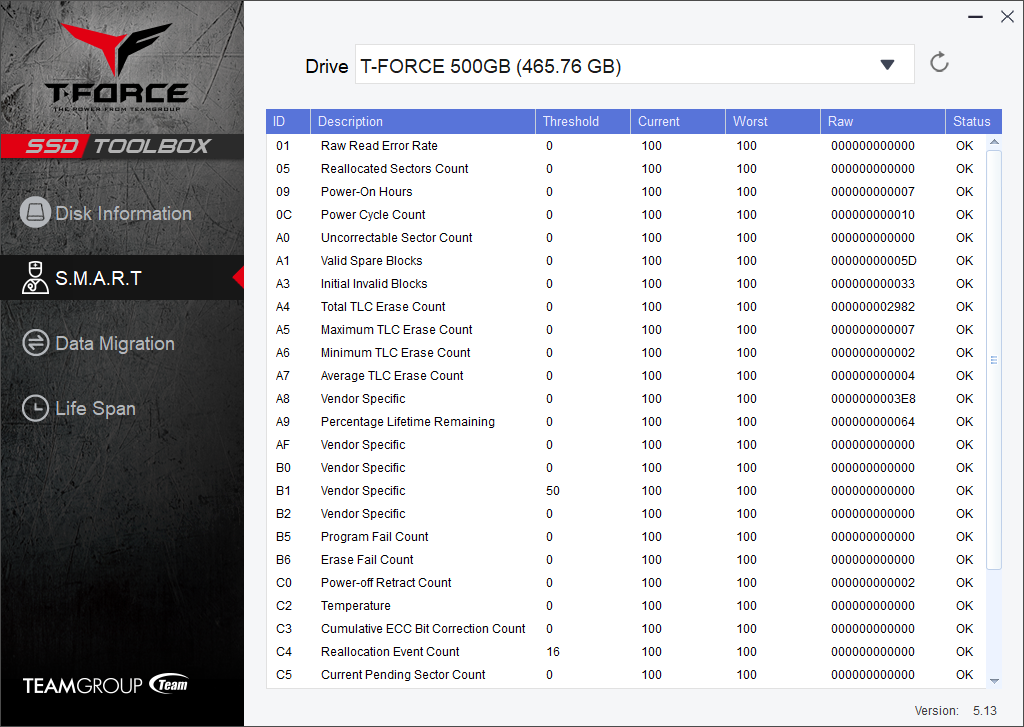Click the scrollbar down arrow
This screenshot has width=1024, height=727.
tap(994, 681)
